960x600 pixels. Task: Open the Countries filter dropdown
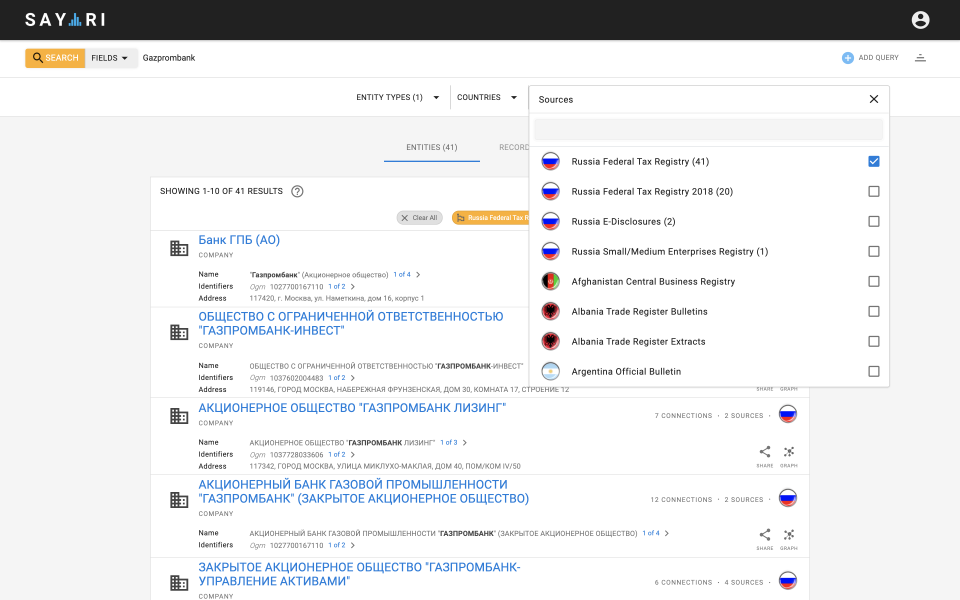click(487, 98)
